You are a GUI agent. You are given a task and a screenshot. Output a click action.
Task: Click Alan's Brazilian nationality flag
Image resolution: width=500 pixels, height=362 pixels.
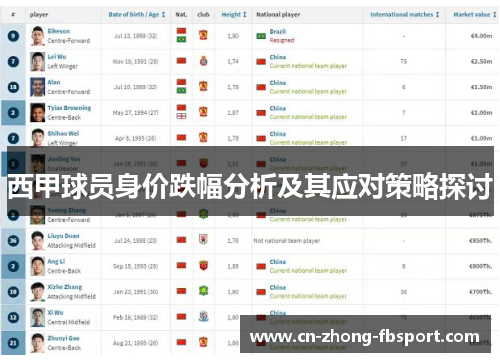[x=181, y=90]
